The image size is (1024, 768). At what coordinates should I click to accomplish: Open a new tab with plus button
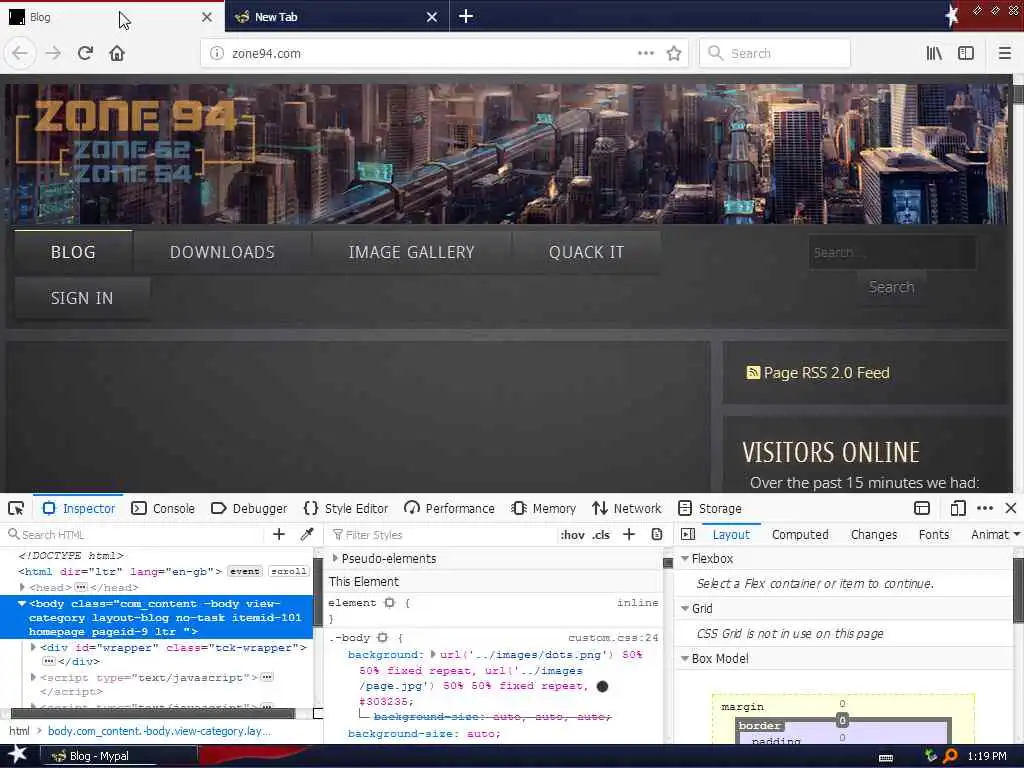466,16
